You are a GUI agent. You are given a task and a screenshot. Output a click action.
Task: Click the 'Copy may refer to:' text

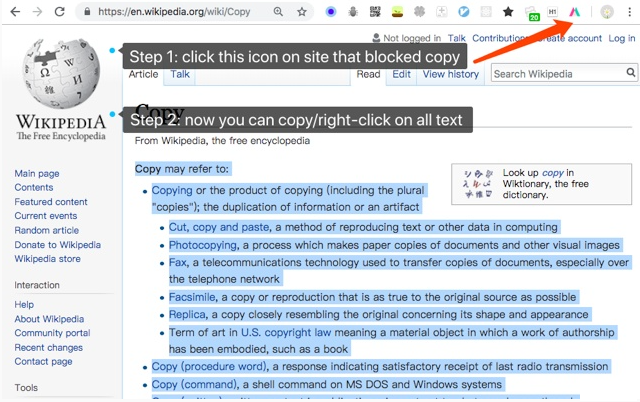[182, 169]
